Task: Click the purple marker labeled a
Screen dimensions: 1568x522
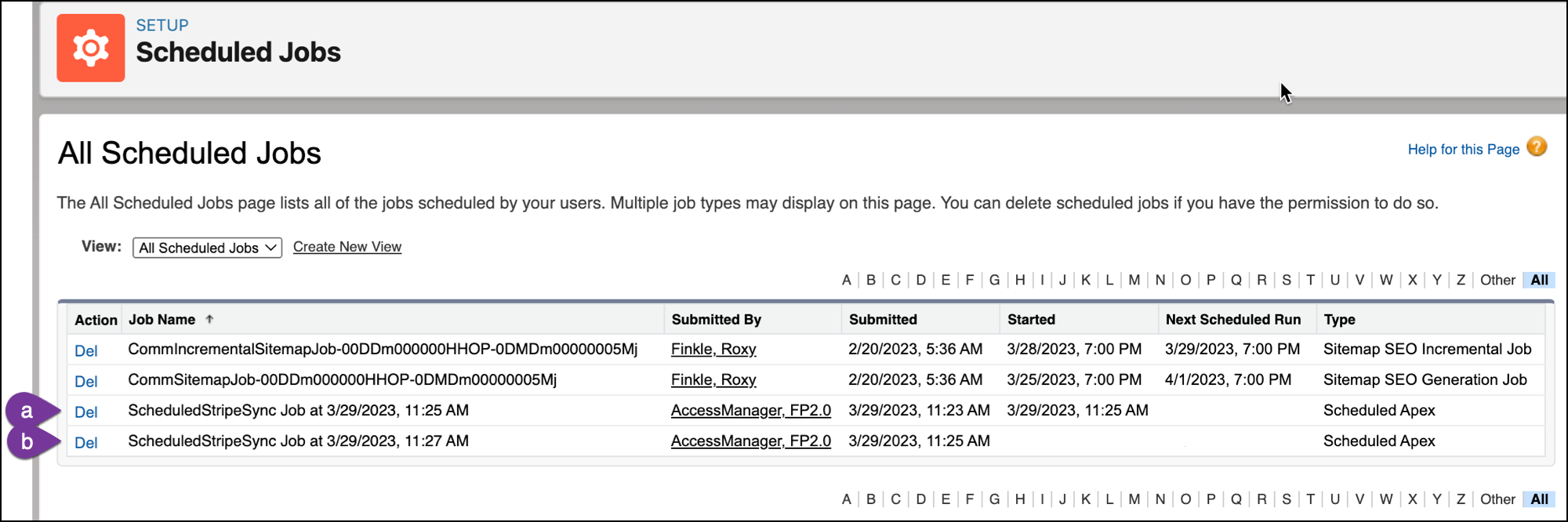Action: [x=28, y=411]
